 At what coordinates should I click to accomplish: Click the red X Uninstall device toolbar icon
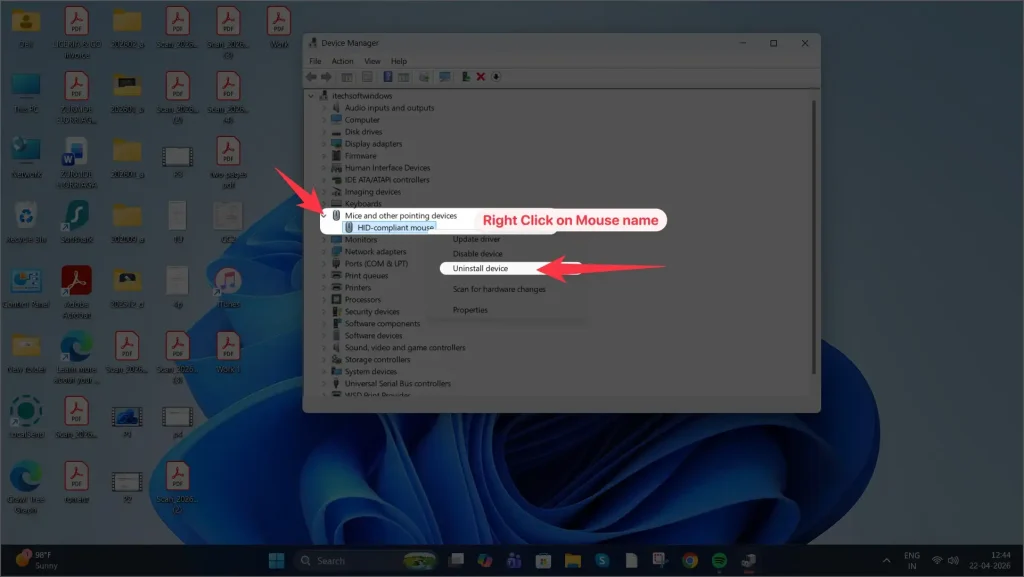pos(481,77)
